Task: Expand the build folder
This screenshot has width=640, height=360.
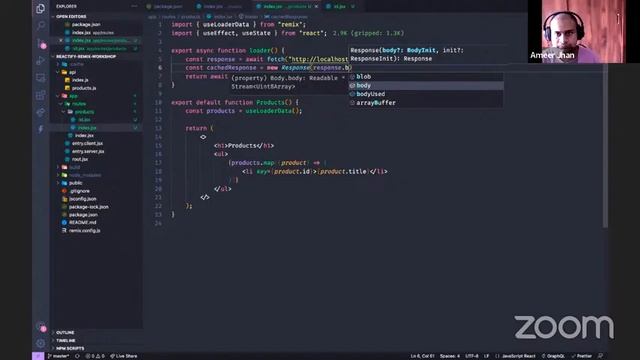Action: [x=74, y=167]
